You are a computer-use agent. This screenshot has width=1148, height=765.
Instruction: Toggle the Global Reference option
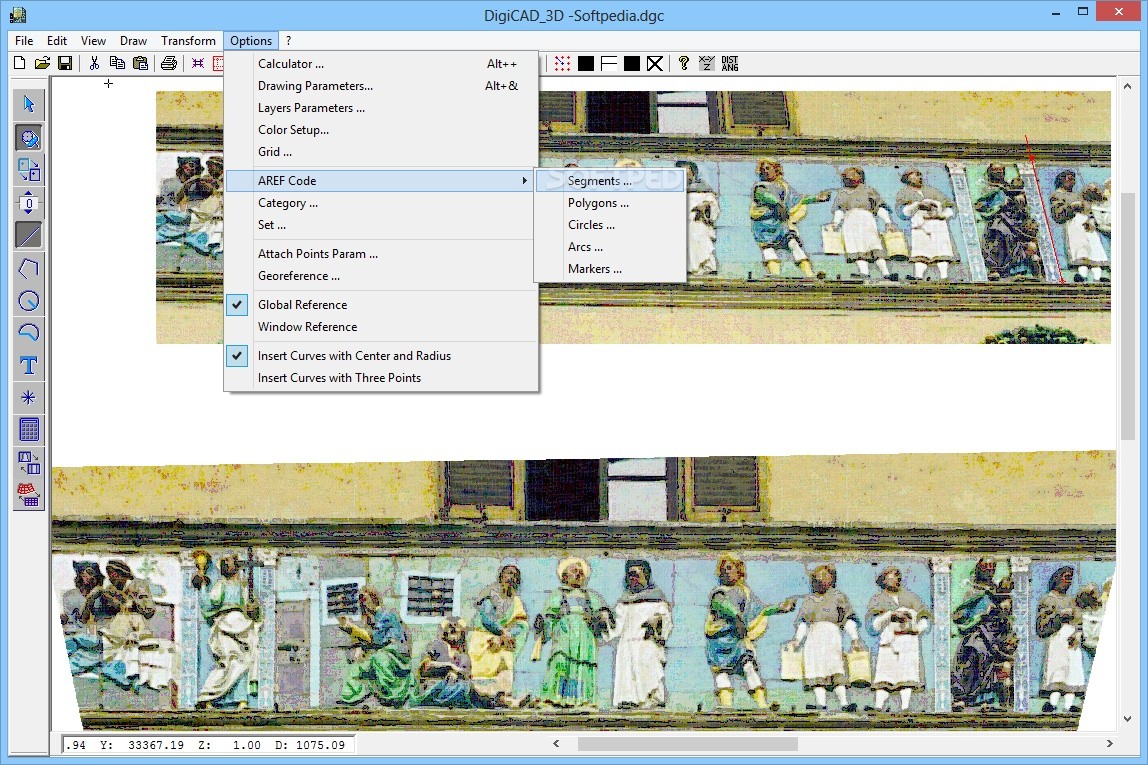381,305
